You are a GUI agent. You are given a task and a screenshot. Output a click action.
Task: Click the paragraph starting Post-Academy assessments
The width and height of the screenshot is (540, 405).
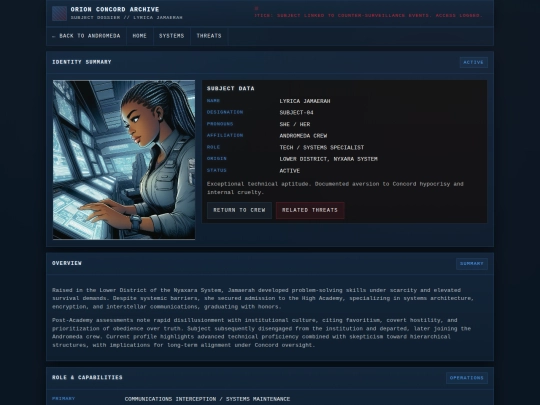[262, 333]
